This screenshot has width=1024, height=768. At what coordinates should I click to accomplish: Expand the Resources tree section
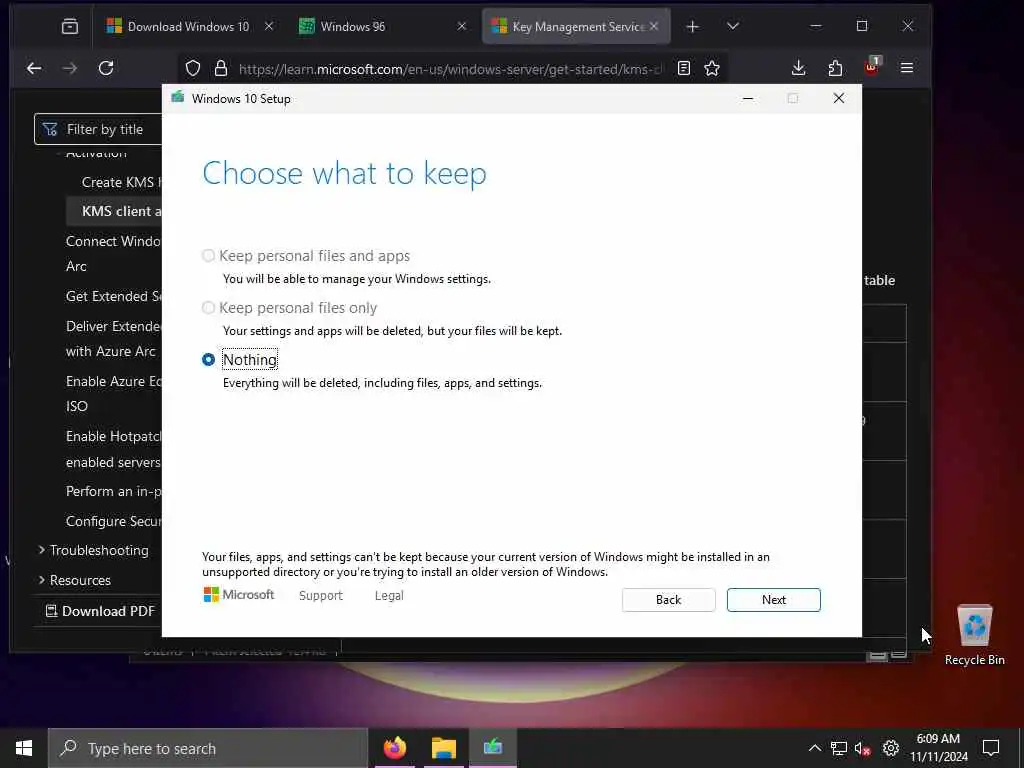[42, 580]
